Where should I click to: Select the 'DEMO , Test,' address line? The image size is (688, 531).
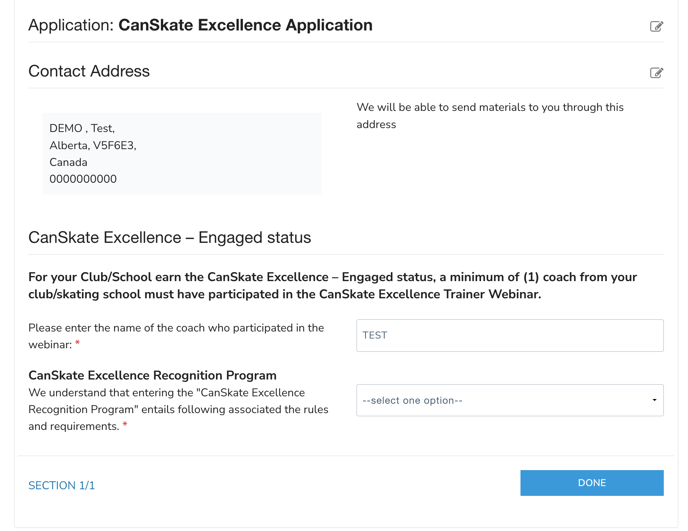tap(82, 129)
